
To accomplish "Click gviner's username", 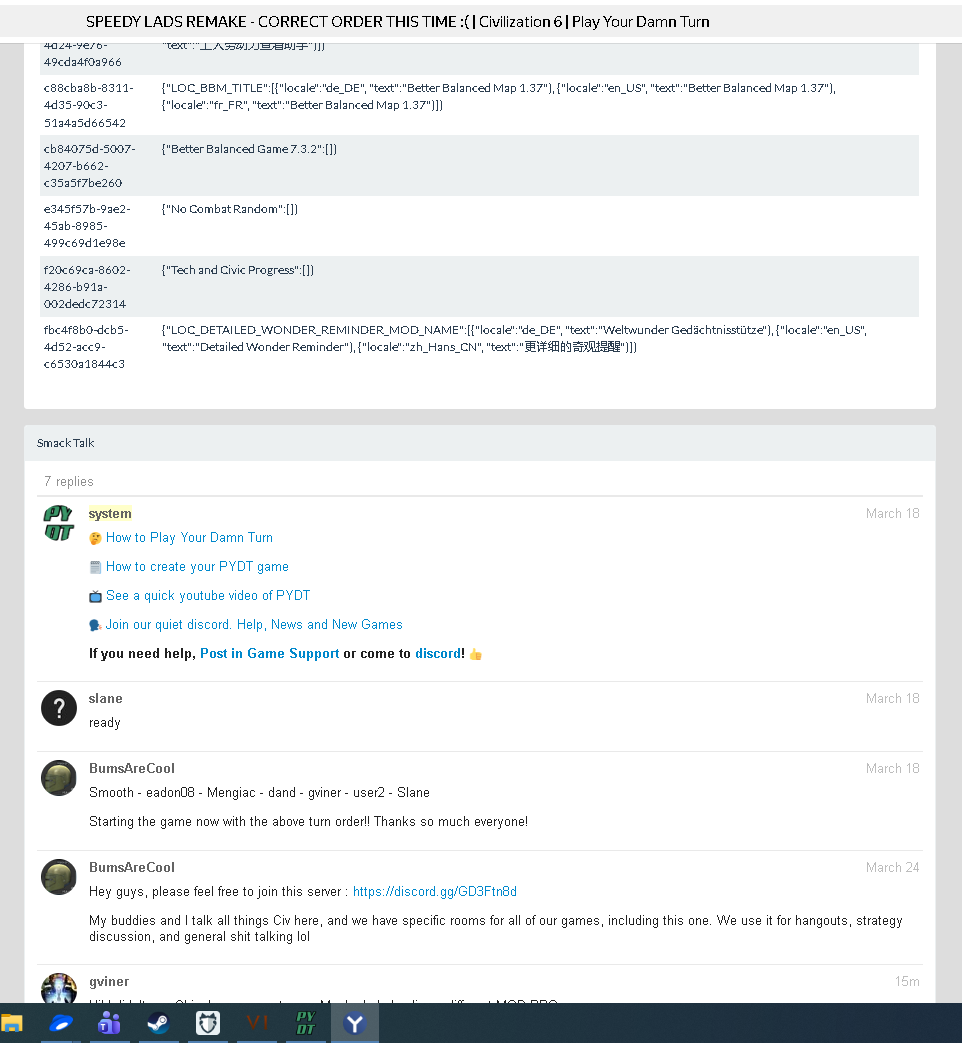I will tap(109, 981).
